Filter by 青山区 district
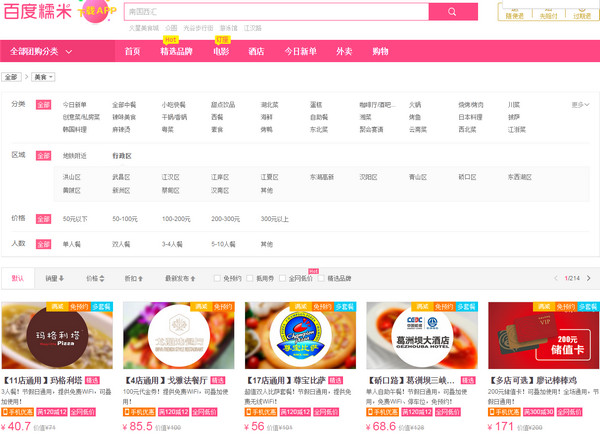This screenshot has width=600, height=435. pyautogui.click(x=417, y=177)
